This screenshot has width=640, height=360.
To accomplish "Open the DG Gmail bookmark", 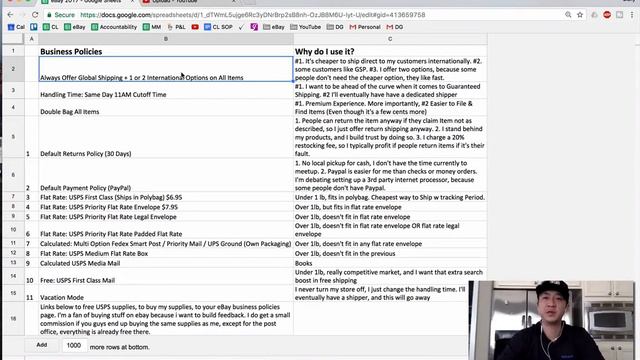I will point(395,27).
